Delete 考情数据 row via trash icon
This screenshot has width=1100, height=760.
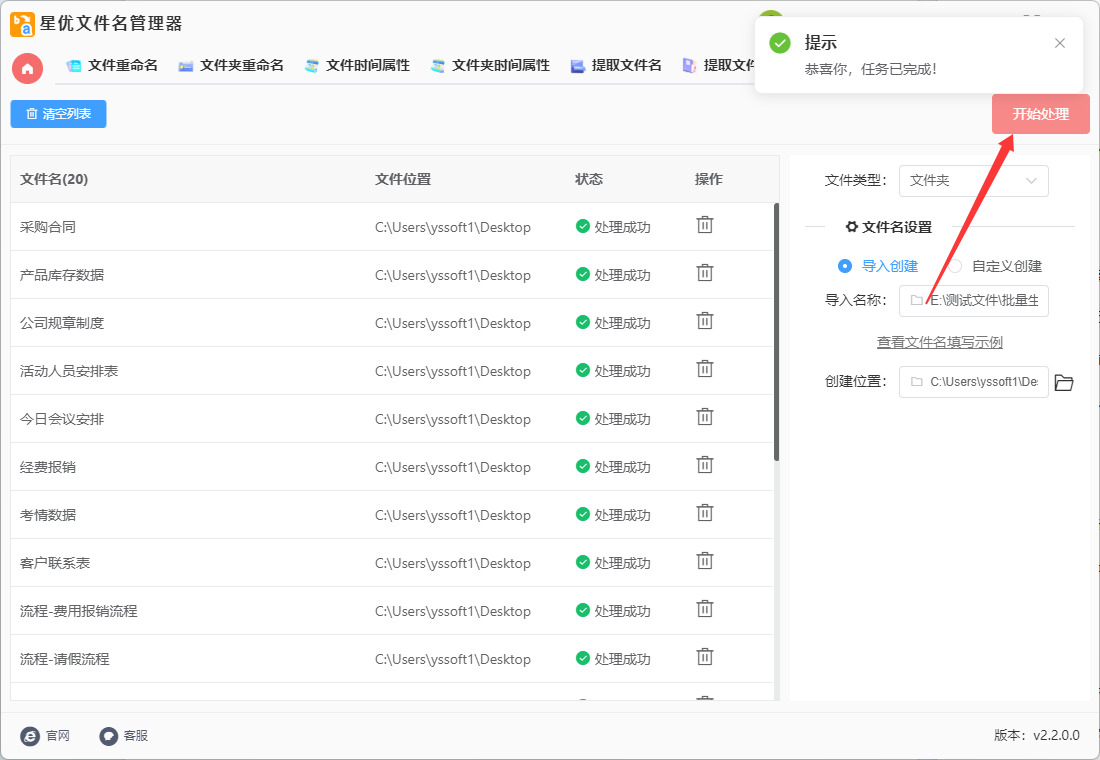[x=704, y=514]
